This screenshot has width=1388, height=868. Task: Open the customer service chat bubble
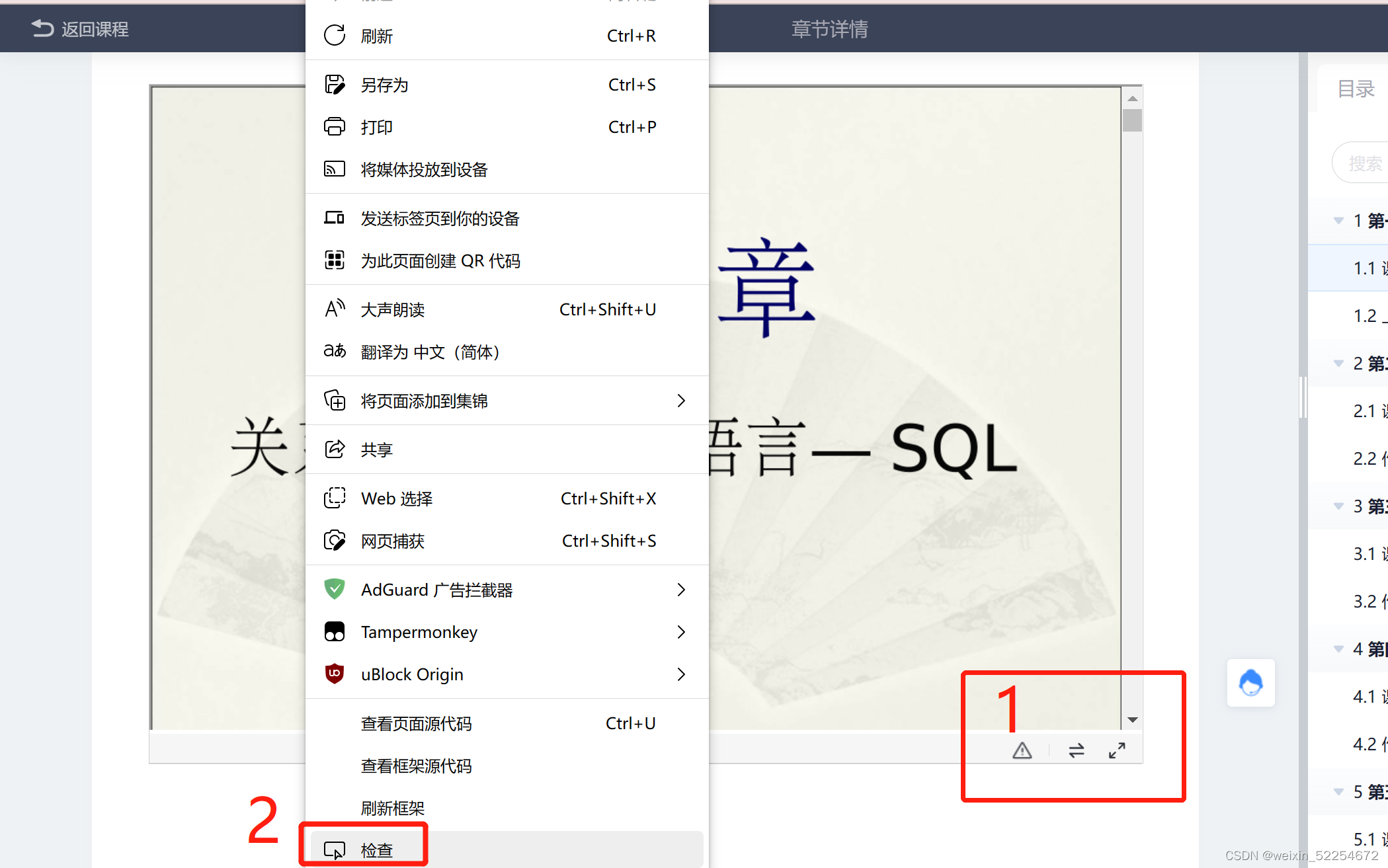1250,683
